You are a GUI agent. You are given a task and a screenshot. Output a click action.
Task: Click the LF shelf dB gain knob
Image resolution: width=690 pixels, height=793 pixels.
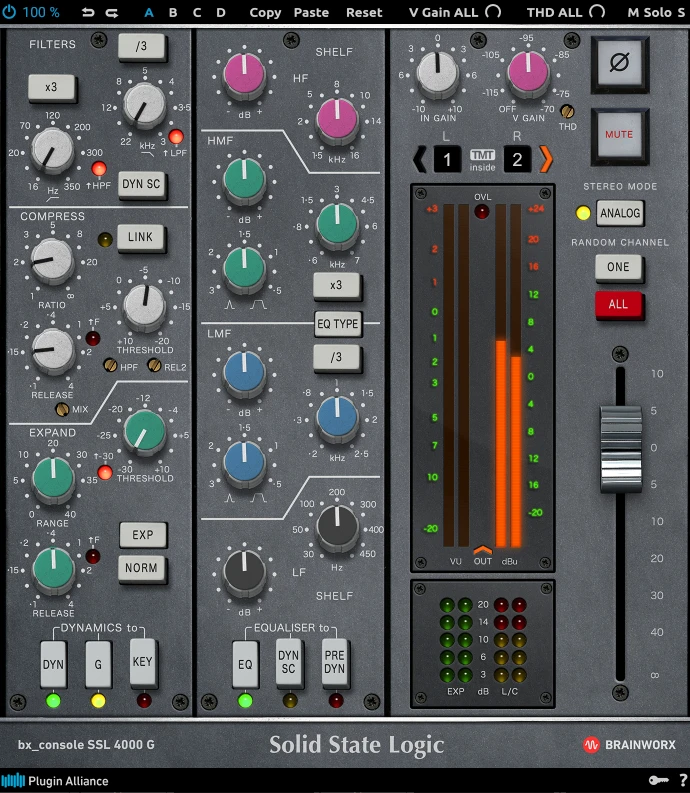pyautogui.click(x=244, y=571)
